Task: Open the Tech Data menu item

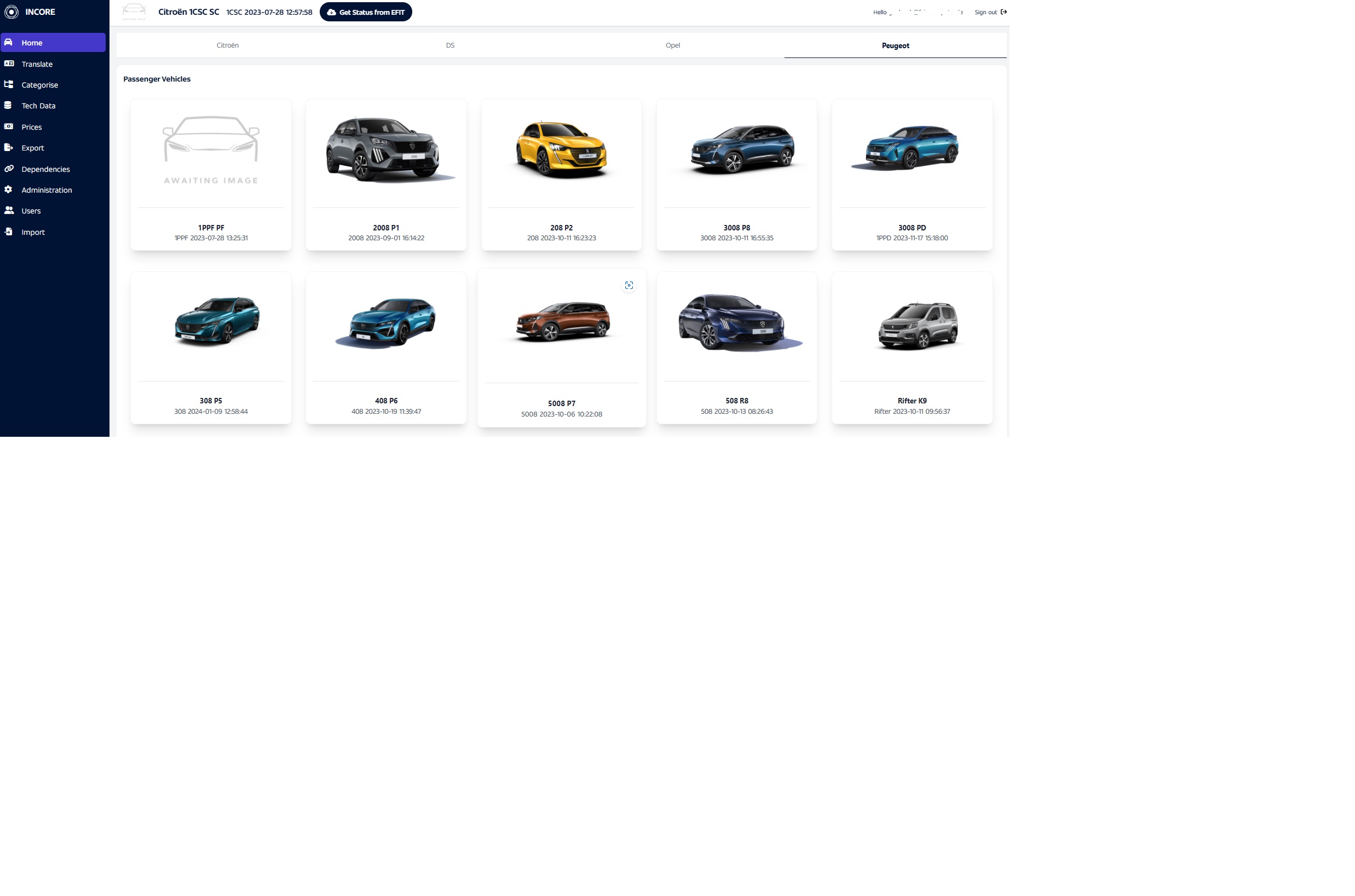Action: (x=53, y=106)
